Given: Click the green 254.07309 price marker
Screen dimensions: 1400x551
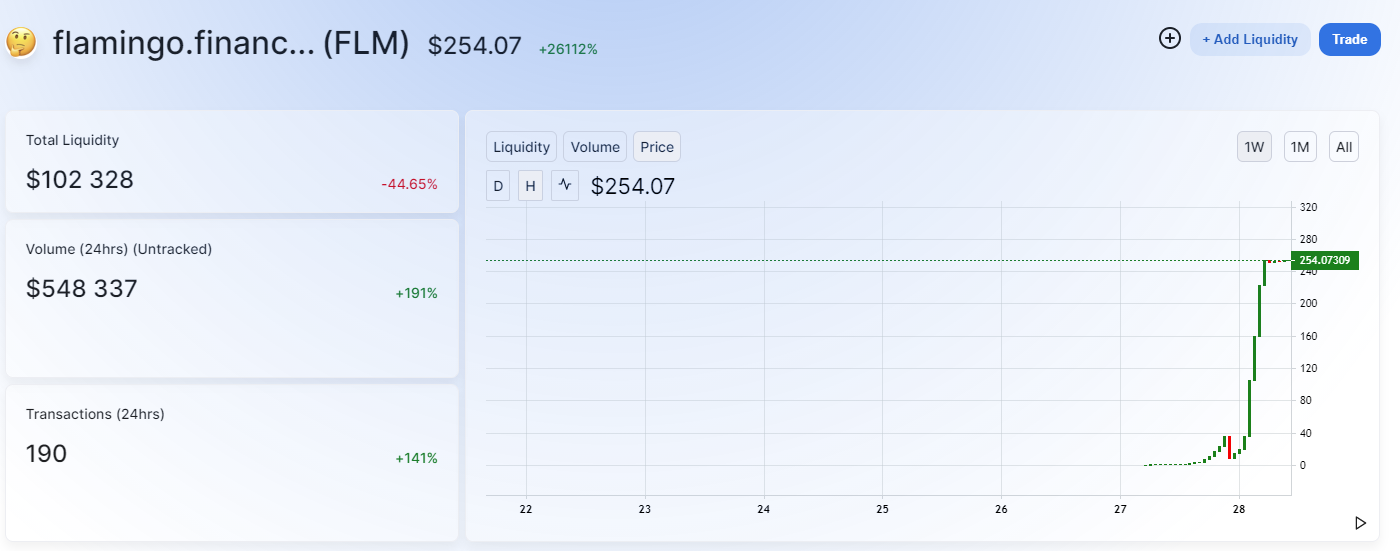Looking at the screenshot, I should pyautogui.click(x=1325, y=260).
